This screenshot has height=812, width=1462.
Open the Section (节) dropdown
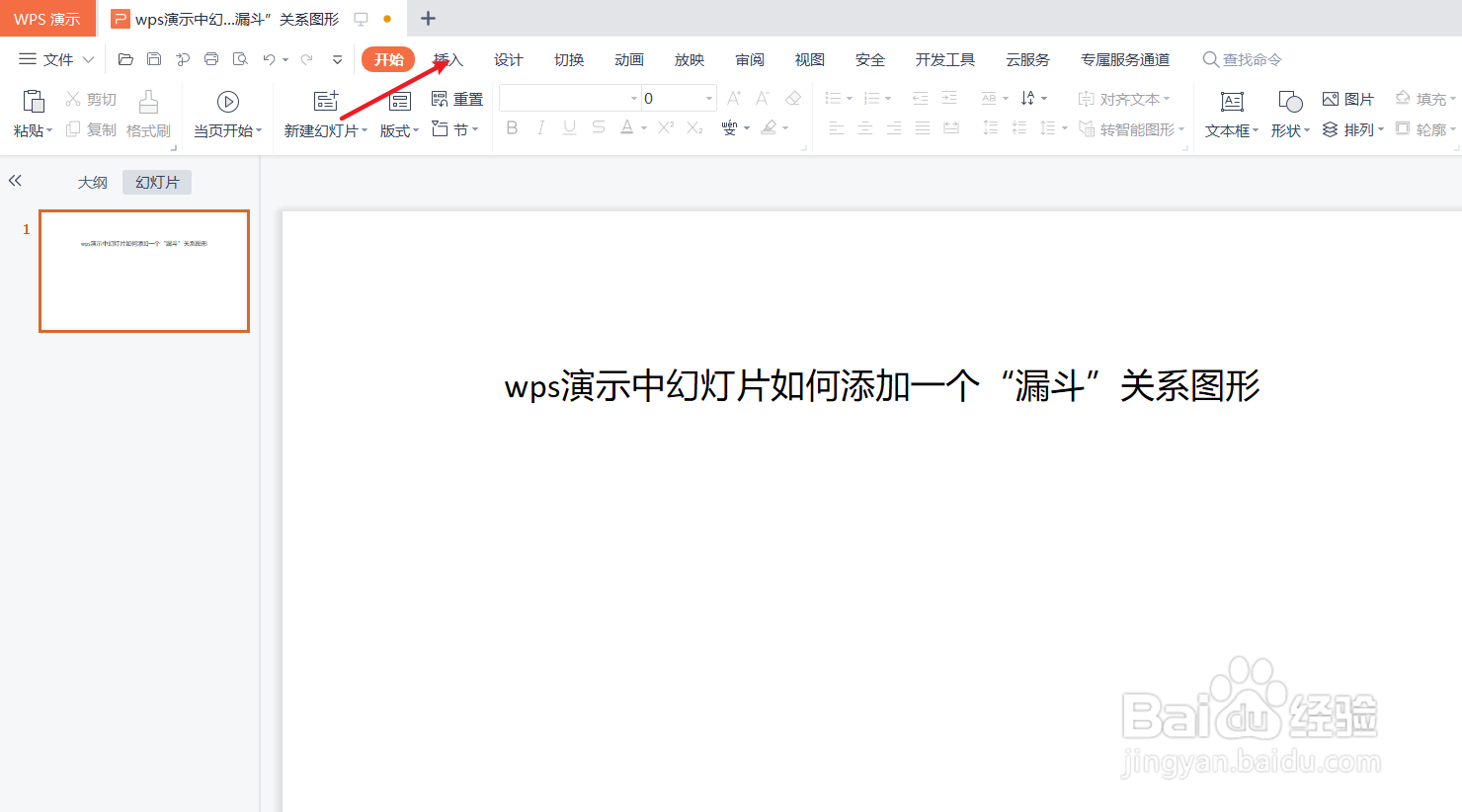455,129
